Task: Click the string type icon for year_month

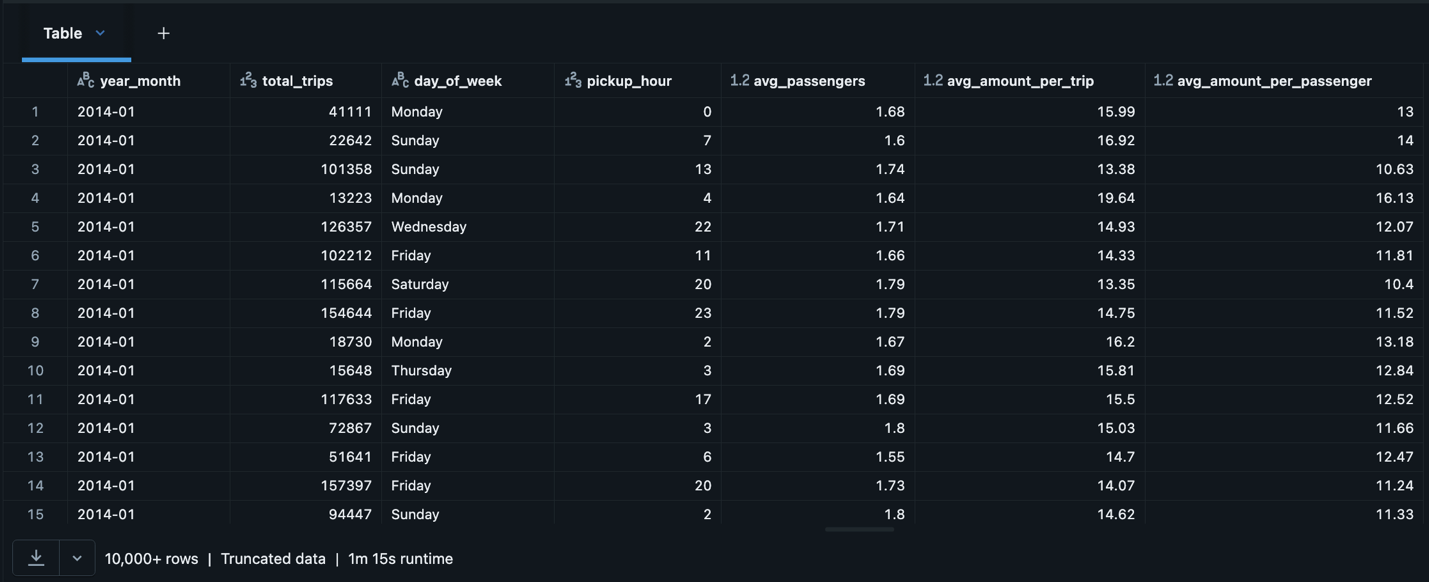Action: (x=86, y=80)
